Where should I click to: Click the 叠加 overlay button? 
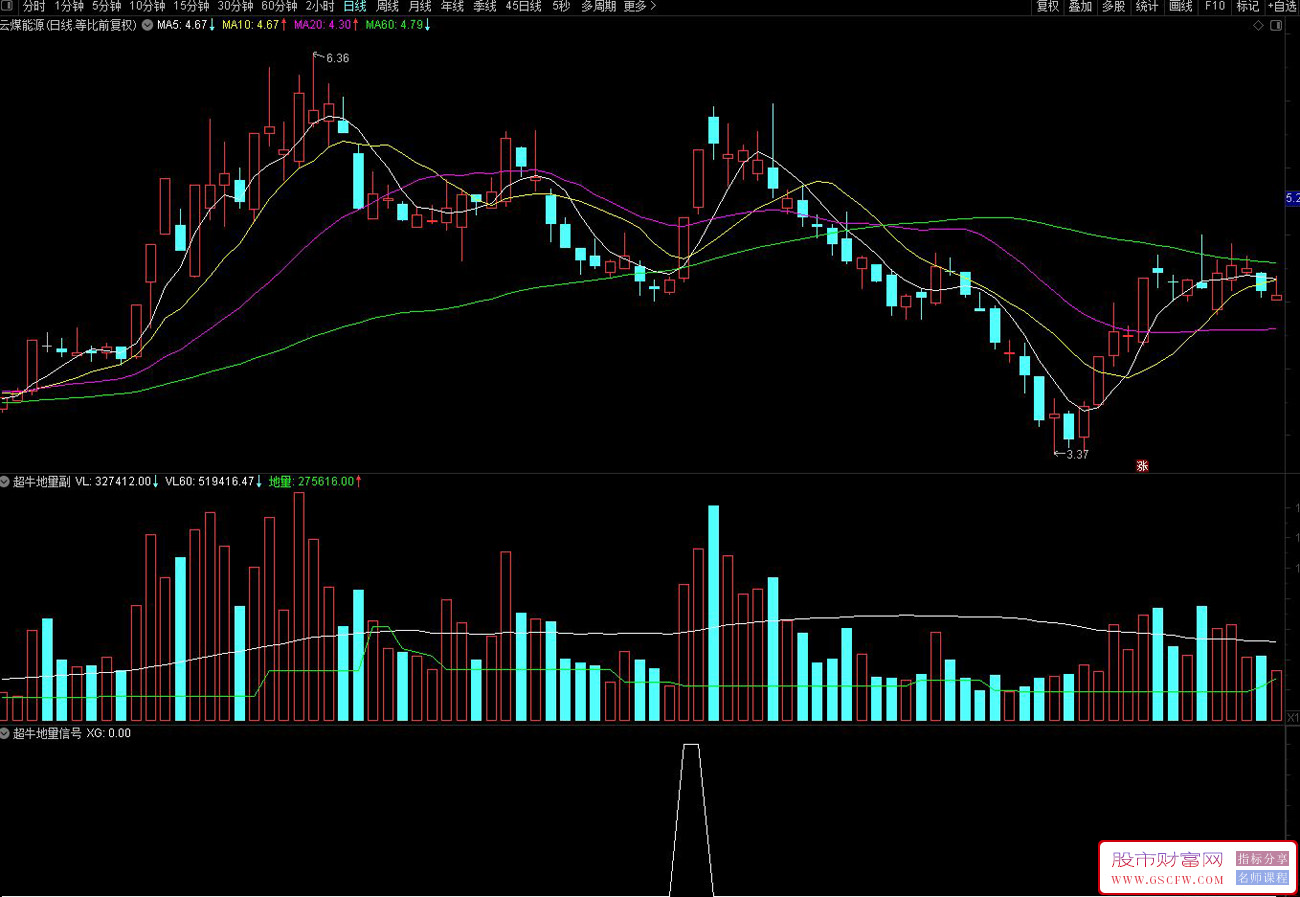[1080, 7]
